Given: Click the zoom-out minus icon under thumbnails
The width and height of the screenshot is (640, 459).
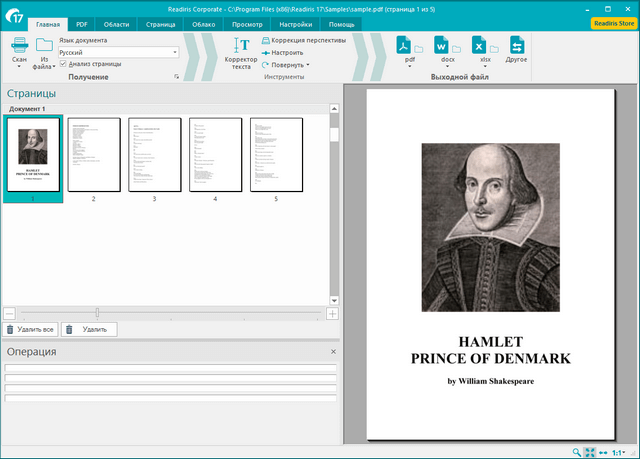Looking at the screenshot, I should pyautogui.click(x=9, y=313).
